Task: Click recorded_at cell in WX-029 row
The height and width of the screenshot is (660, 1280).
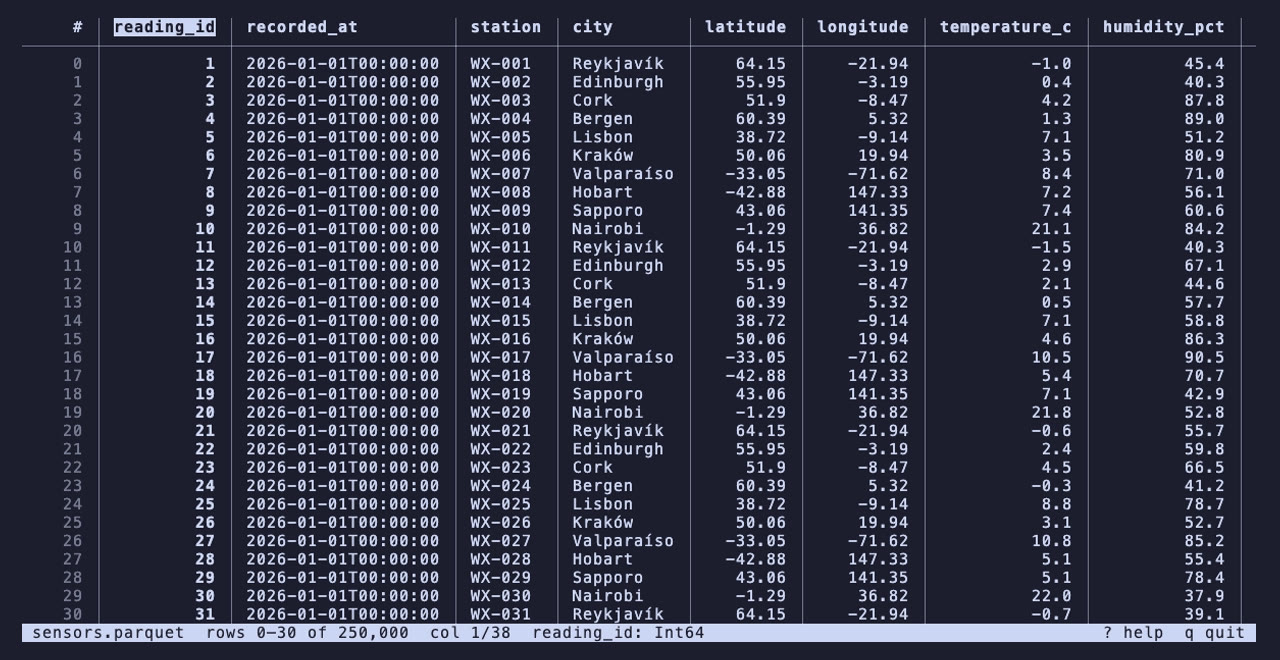Action: click(x=343, y=578)
